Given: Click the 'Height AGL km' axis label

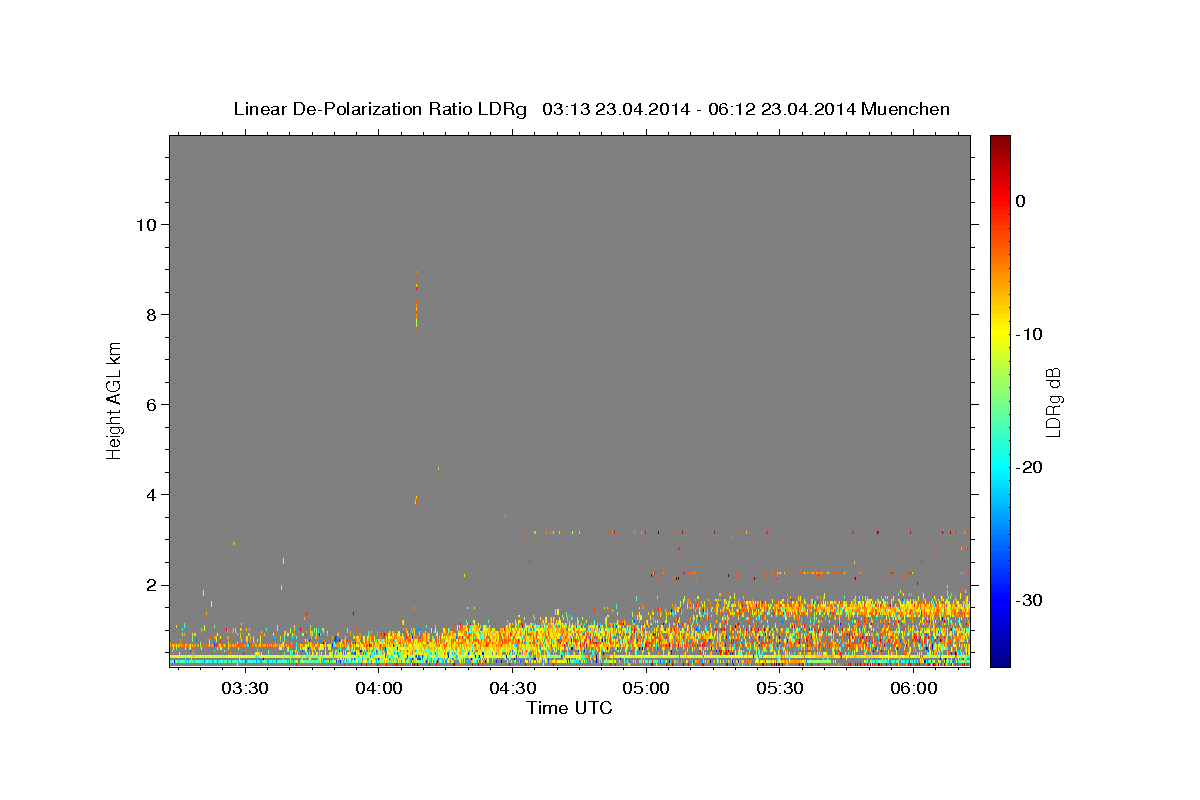Looking at the screenshot, I should (114, 400).
